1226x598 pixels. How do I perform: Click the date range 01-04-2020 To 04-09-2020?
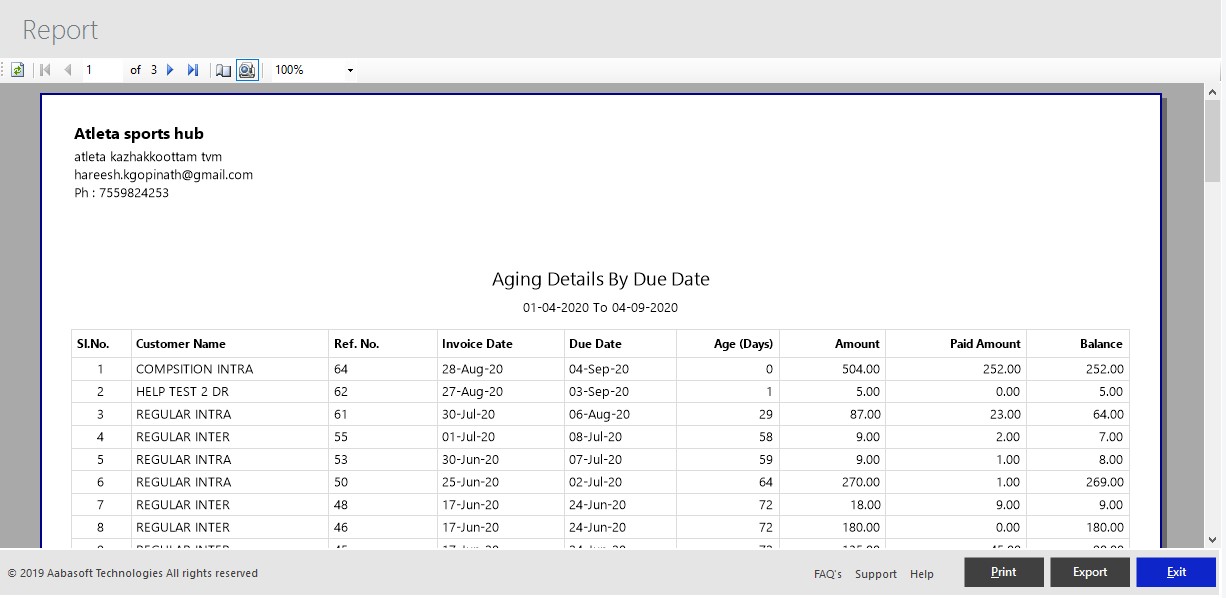pyautogui.click(x=600, y=308)
